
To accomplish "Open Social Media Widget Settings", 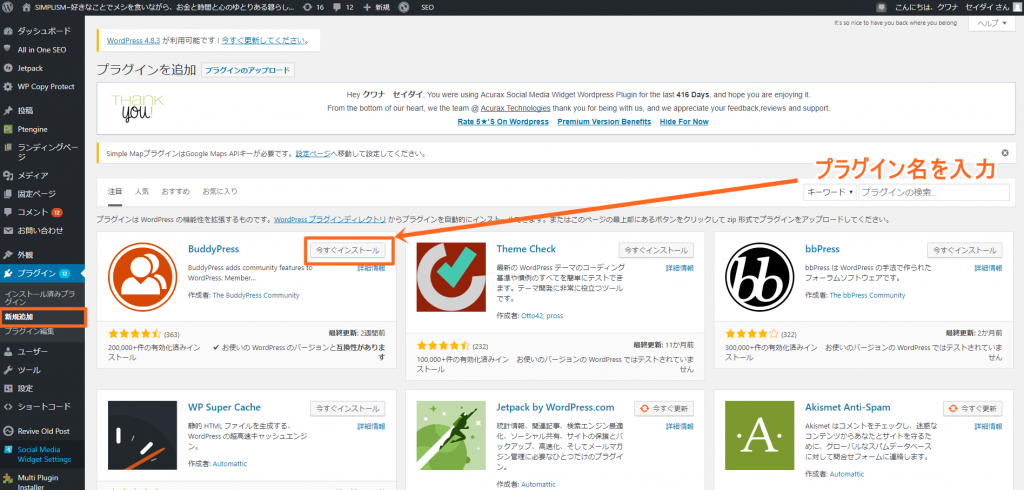I will click(42, 454).
